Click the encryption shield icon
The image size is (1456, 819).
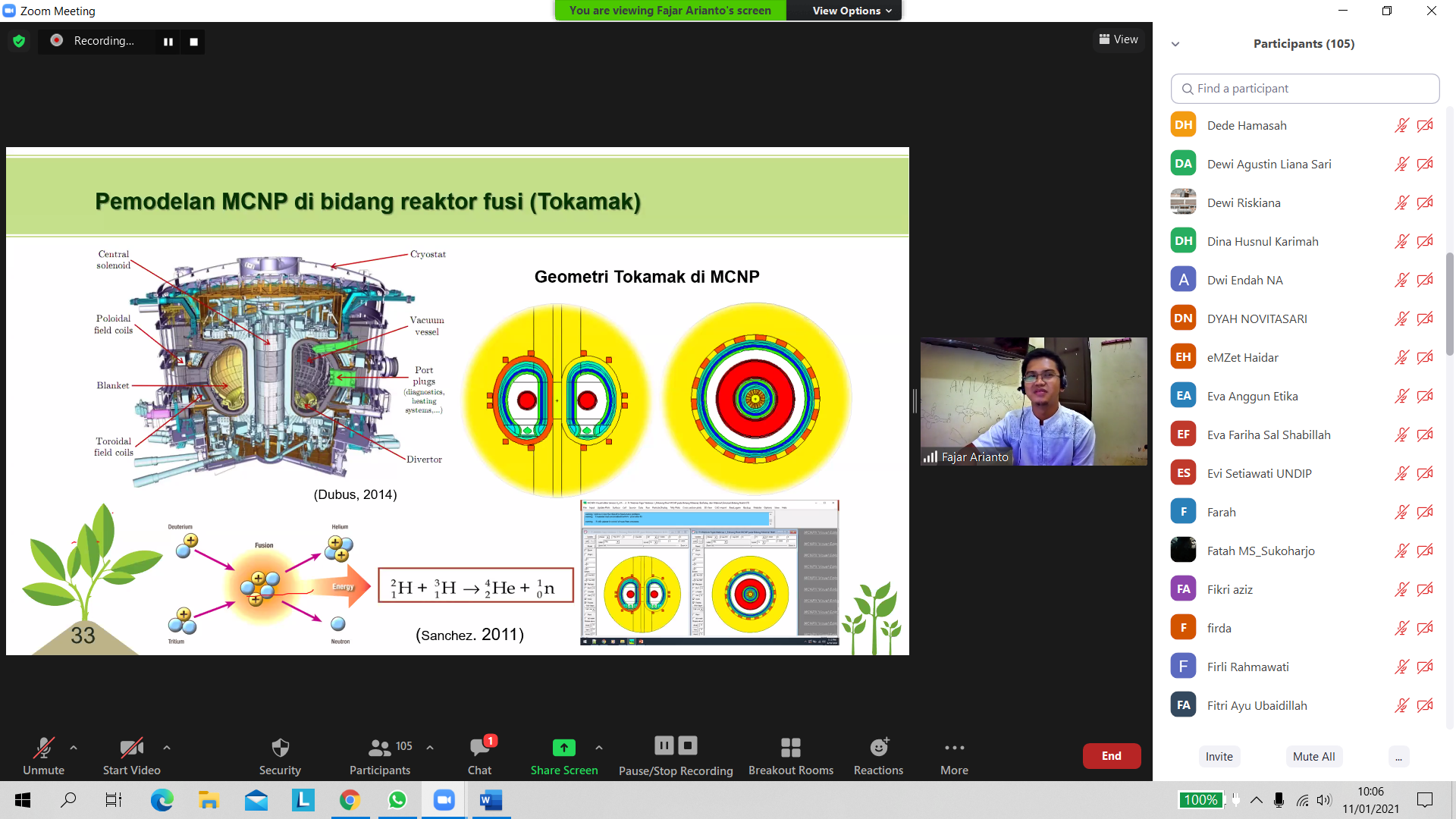coord(19,41)
